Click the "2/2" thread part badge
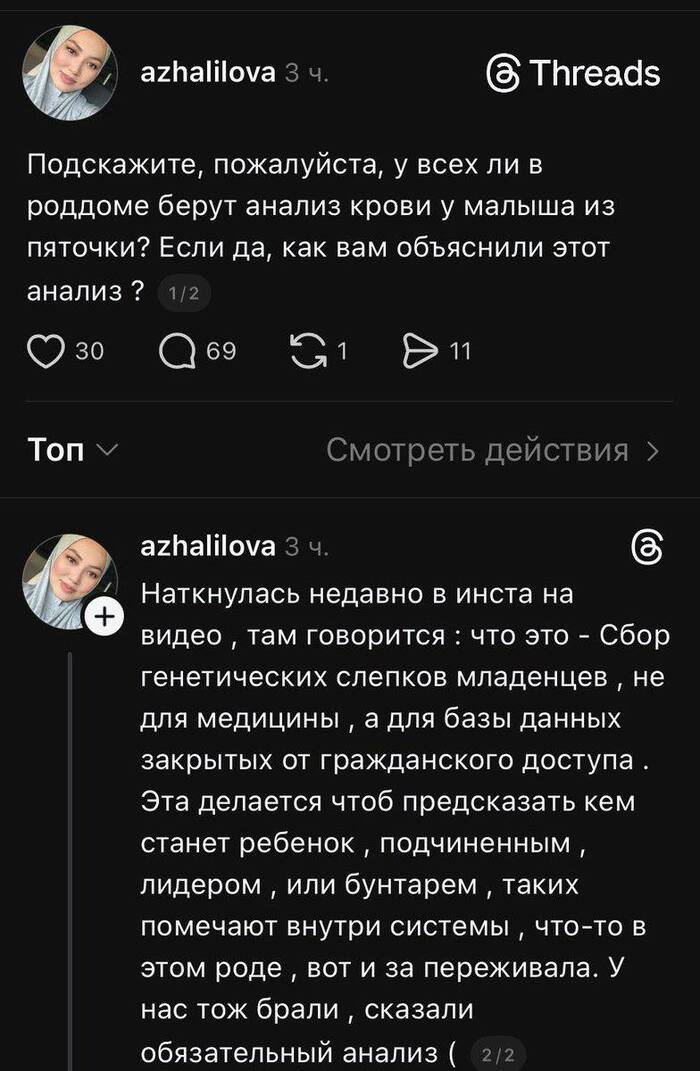The image size is (700, 1071). coord(497,1053)
